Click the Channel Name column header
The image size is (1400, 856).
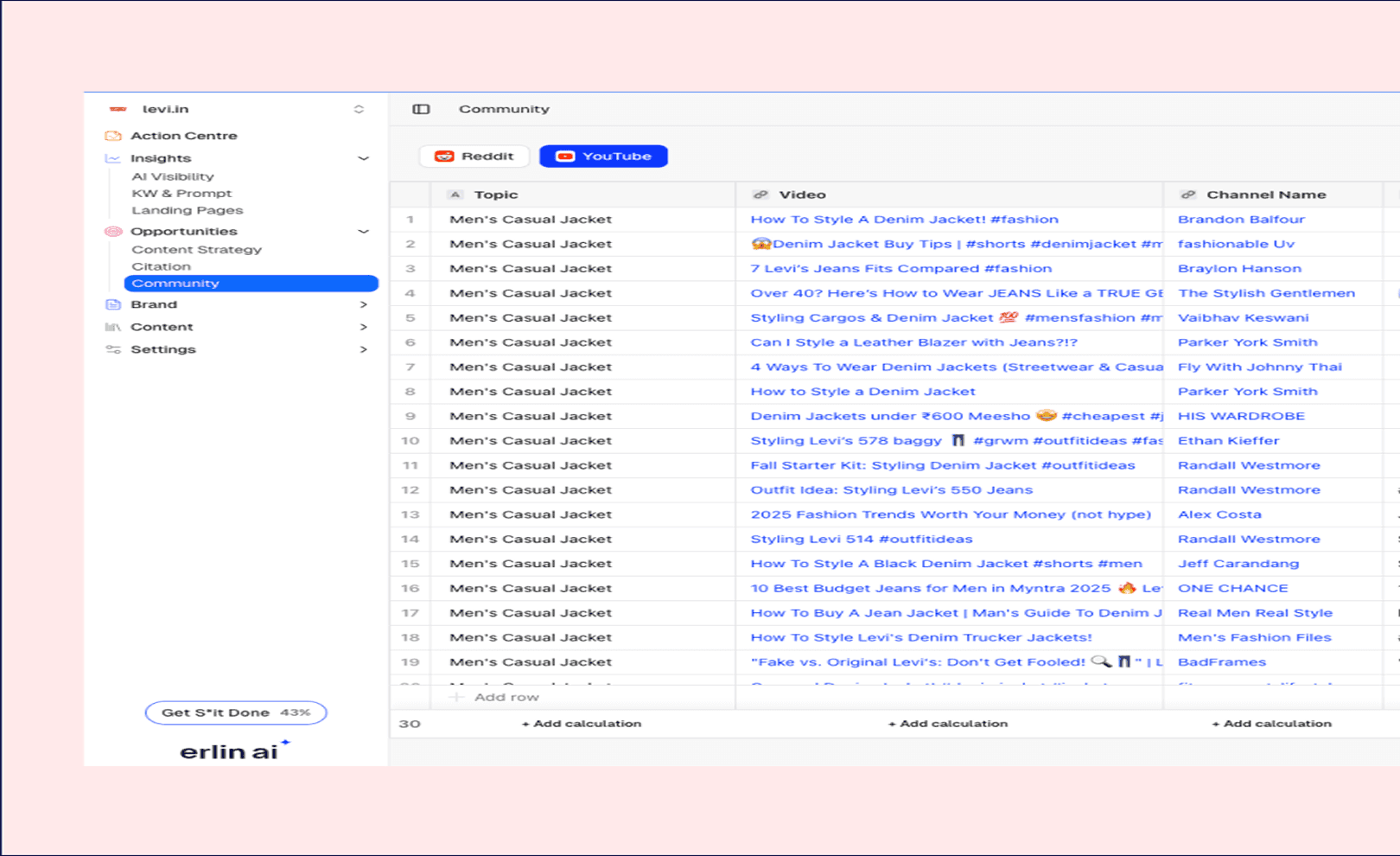click(x=1273, y=195)
